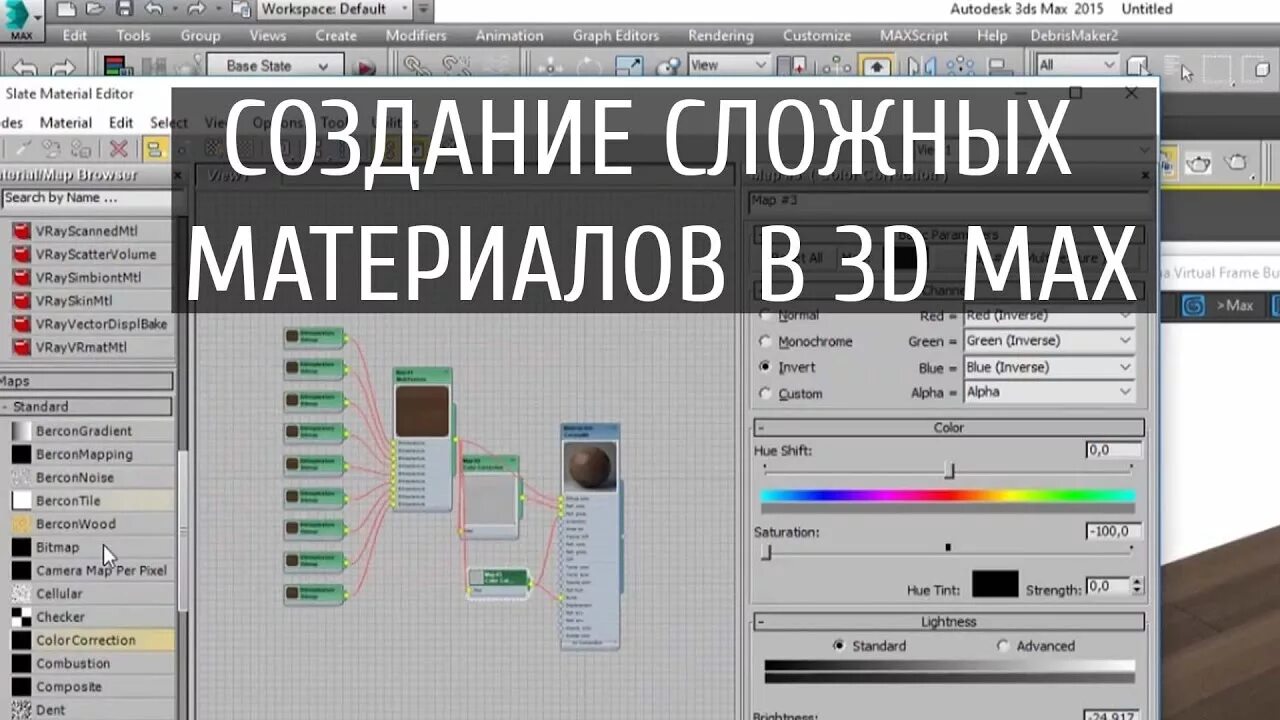Select ColorCorrection in the map list
Viewport: 1280px width, 720px height.
pyautogui.click(x=86, y=640)
